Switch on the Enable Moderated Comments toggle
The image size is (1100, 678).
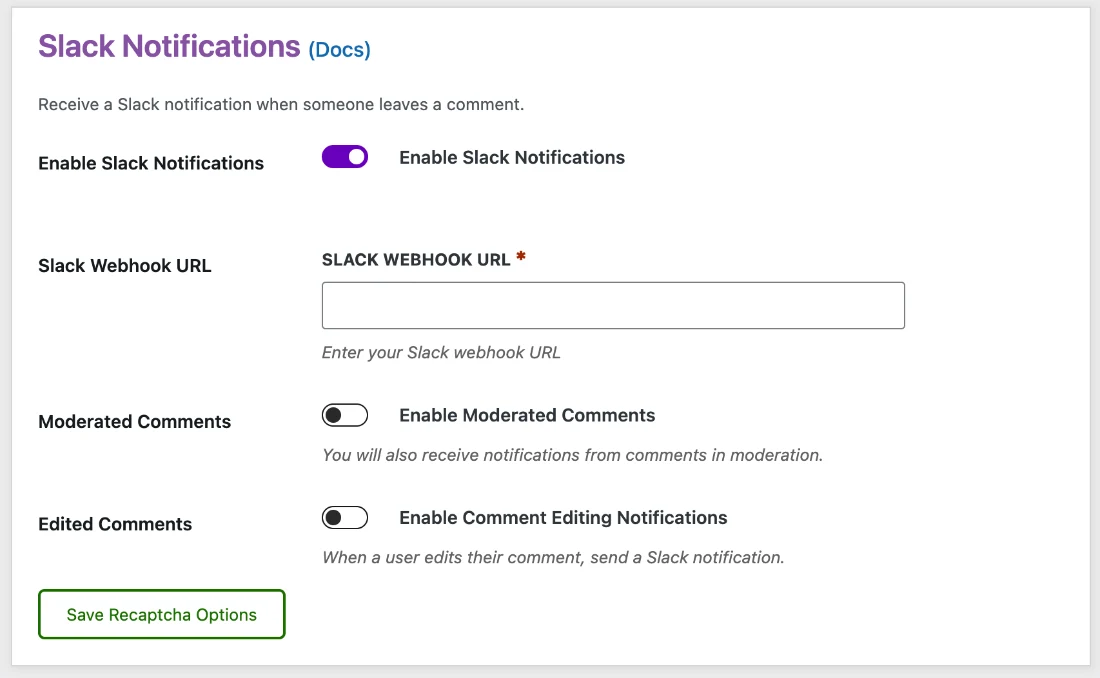[344, 415]
